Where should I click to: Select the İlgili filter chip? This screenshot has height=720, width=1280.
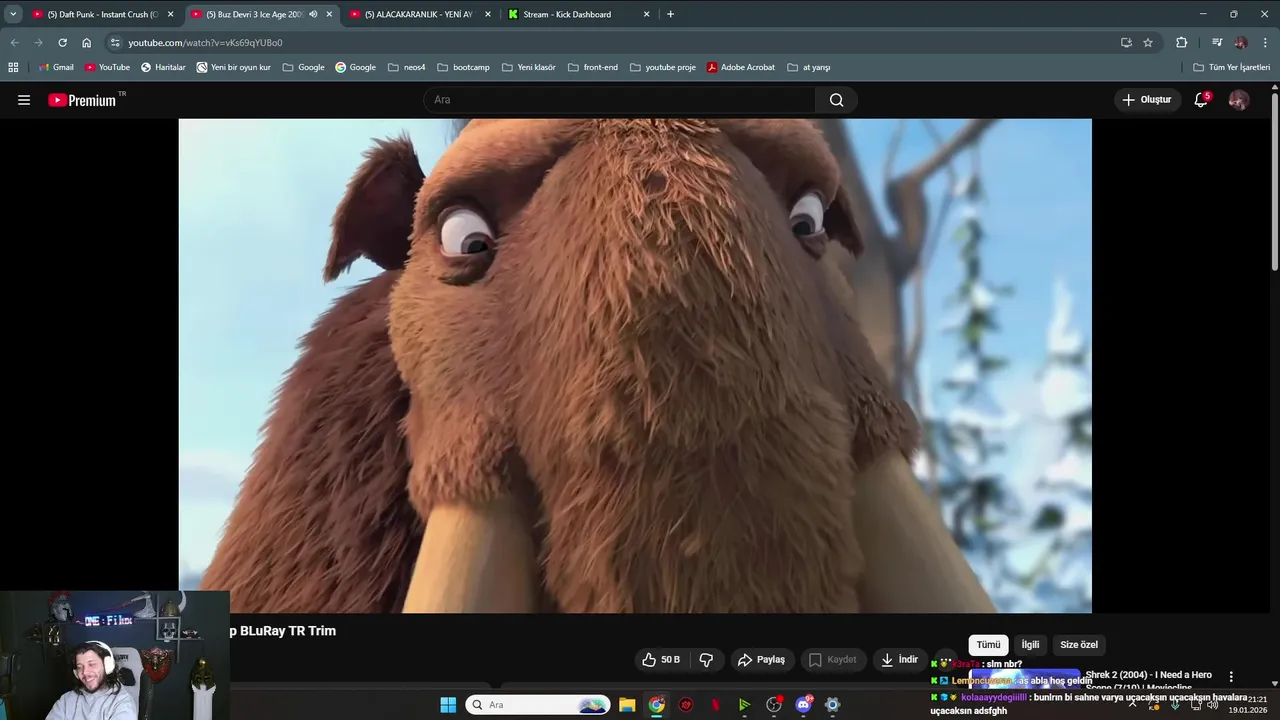coord(1030,645)
